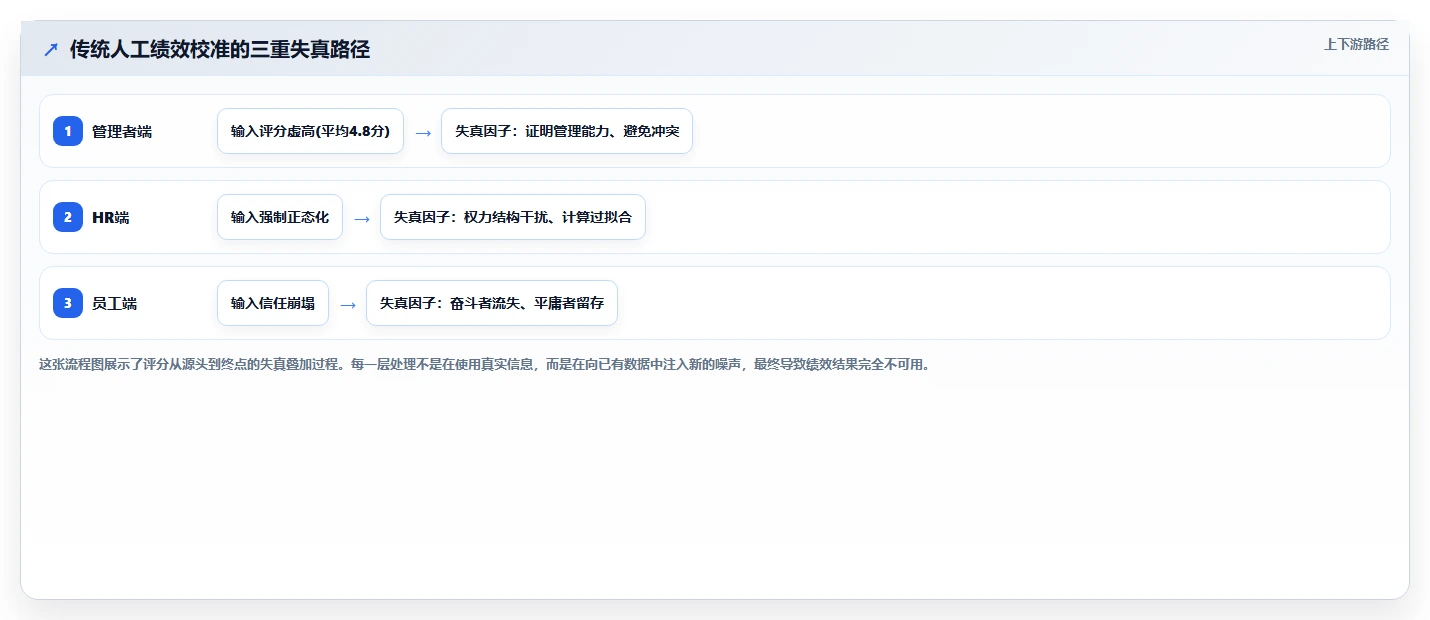This screenshot has width=1430, height=620.
Task: Click the HR端 label
Action: point(111,217)
